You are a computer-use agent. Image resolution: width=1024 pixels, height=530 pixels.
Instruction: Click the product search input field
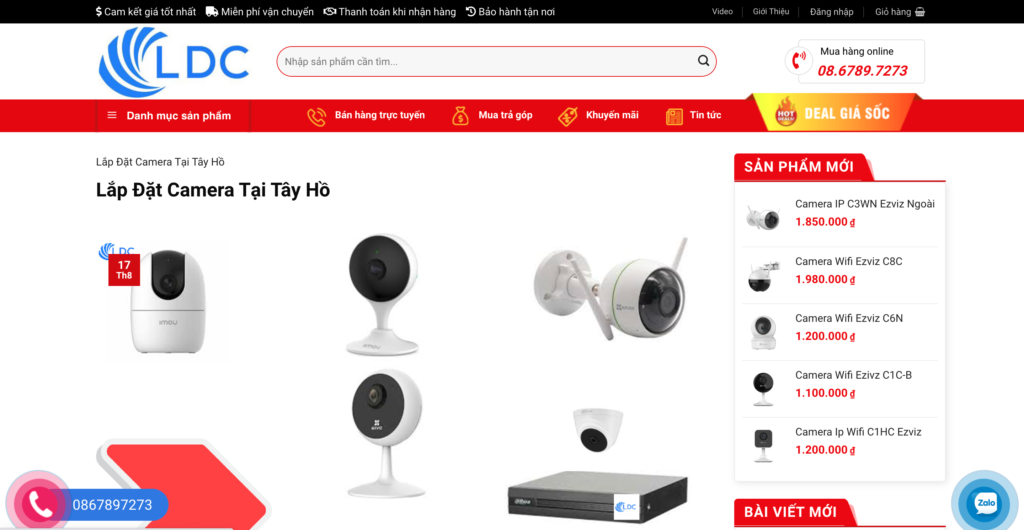[x=487, y=61]
